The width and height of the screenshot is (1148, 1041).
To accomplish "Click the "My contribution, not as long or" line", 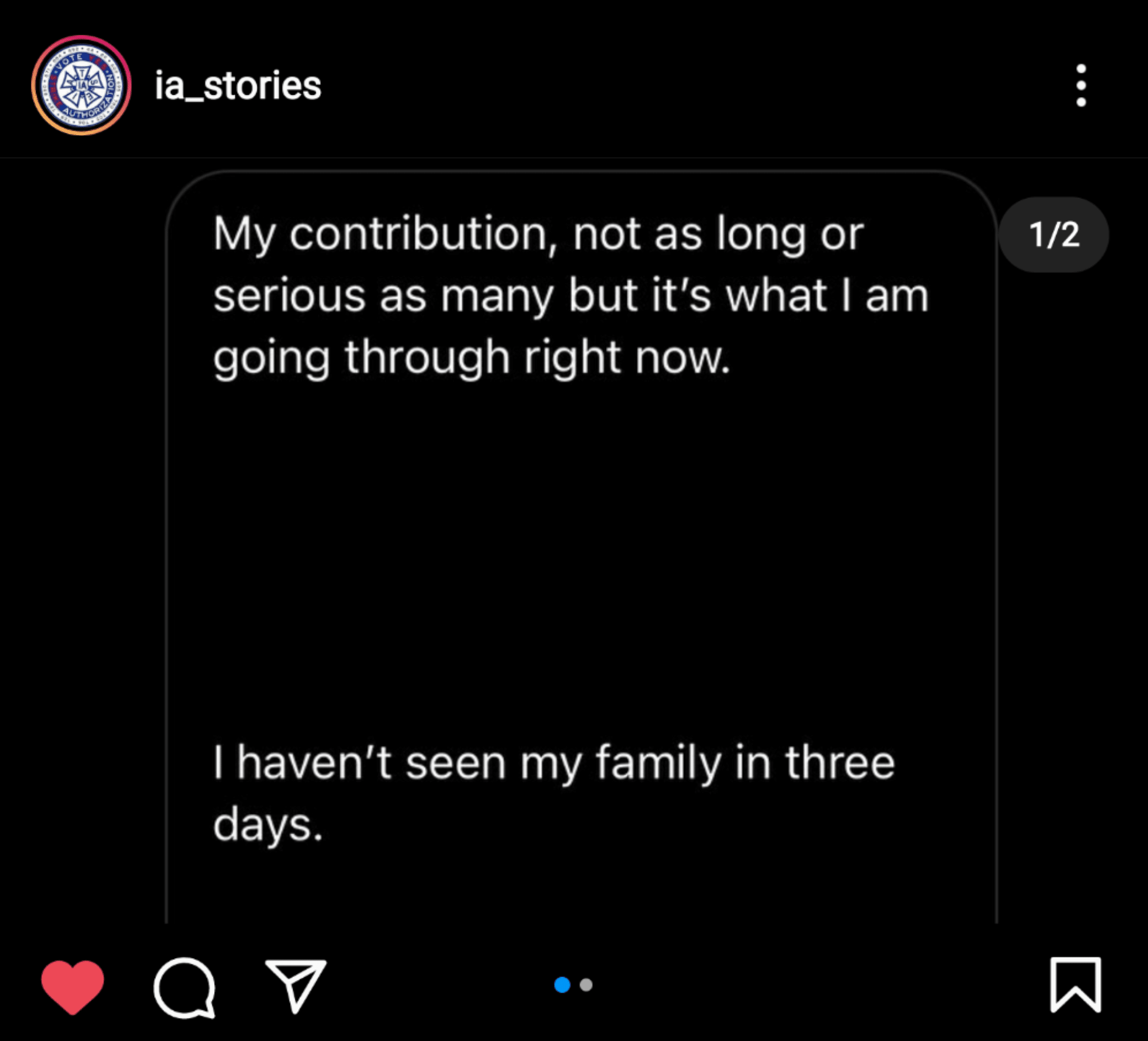I will tap(538, 235).
